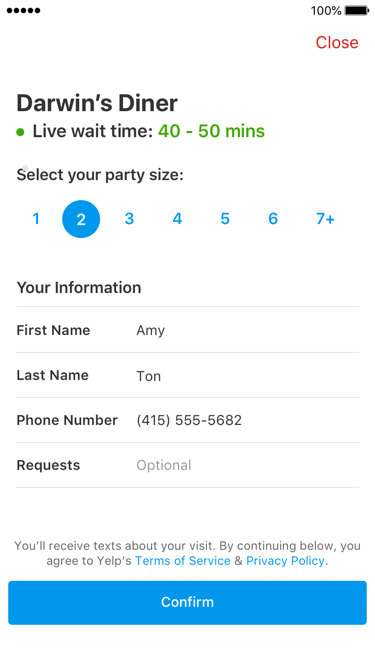Viewport: 375px width, 667px height.
Task: Click the green live wait time dot
Action: pyautogui.click(x=20, y=132)
